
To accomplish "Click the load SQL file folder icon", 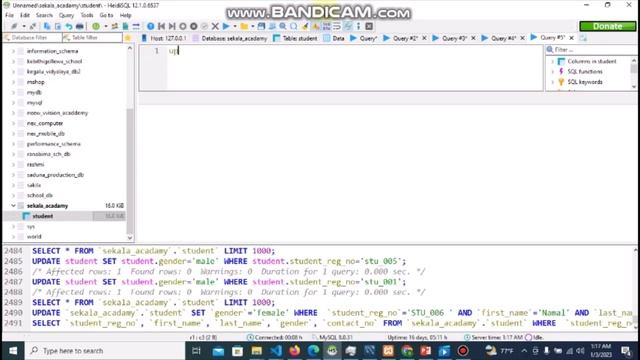I will click(244, 26).
